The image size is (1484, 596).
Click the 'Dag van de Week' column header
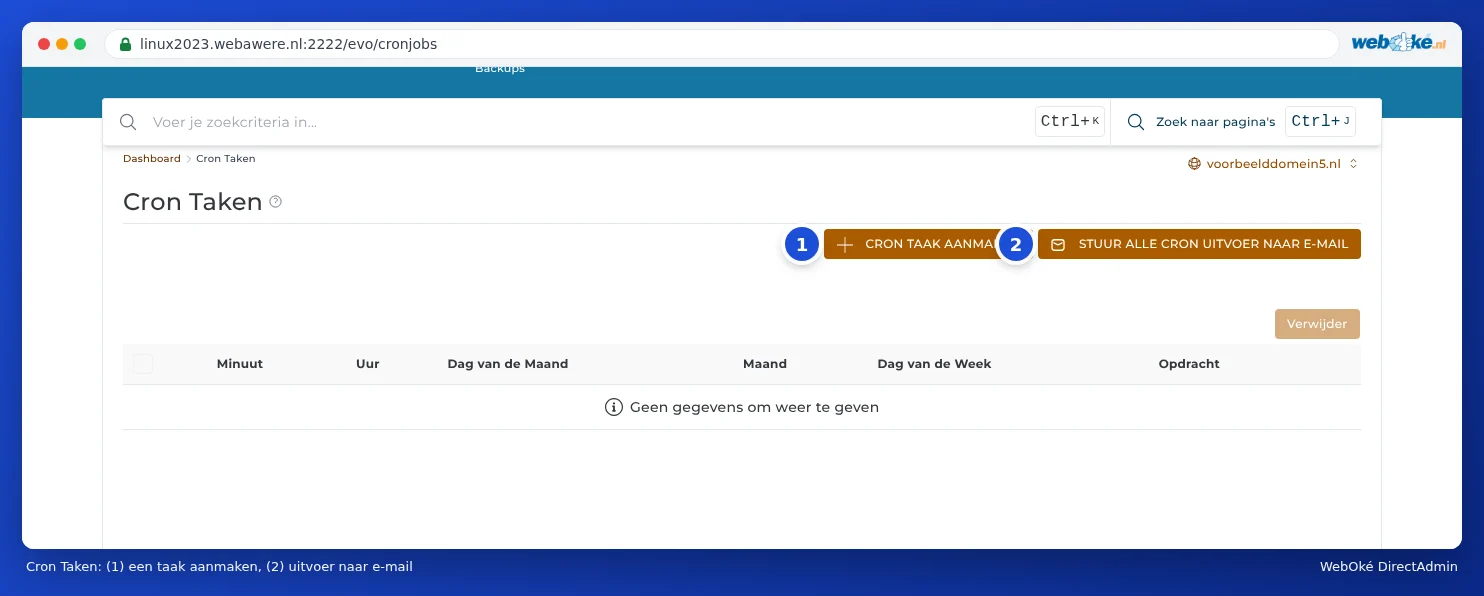tap(934, 364)
